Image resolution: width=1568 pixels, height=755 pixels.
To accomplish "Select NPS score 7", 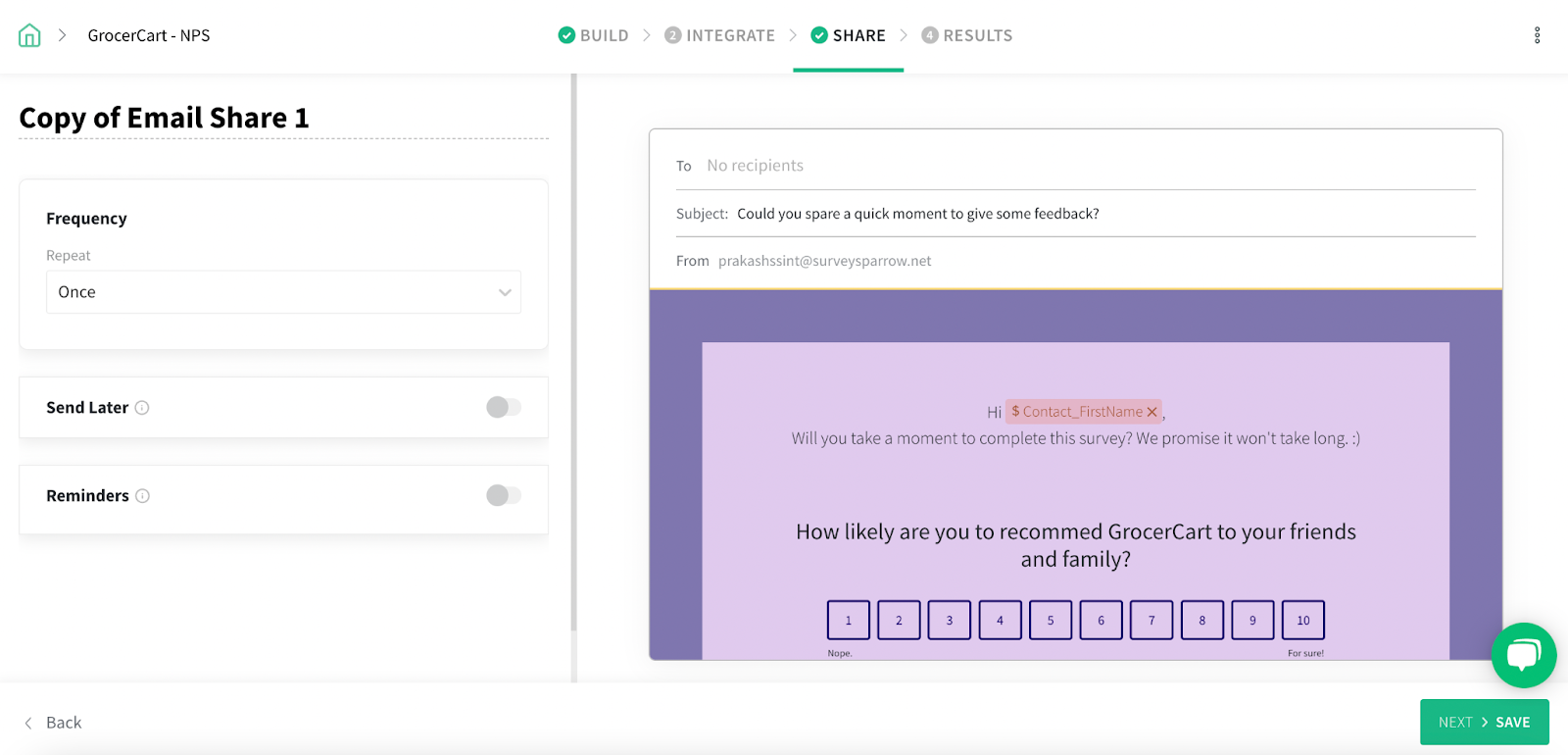I will [x=1151, y=620].
